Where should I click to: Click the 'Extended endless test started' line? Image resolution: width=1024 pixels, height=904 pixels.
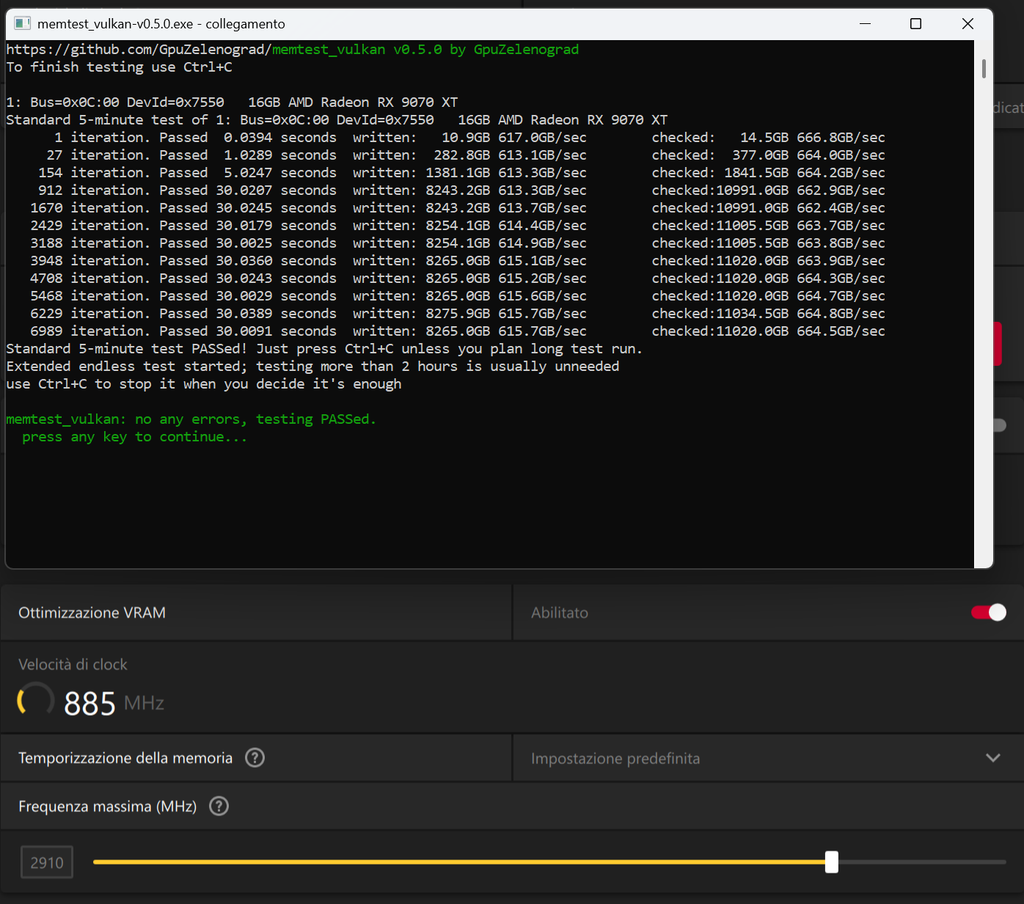tap(313, 366)
